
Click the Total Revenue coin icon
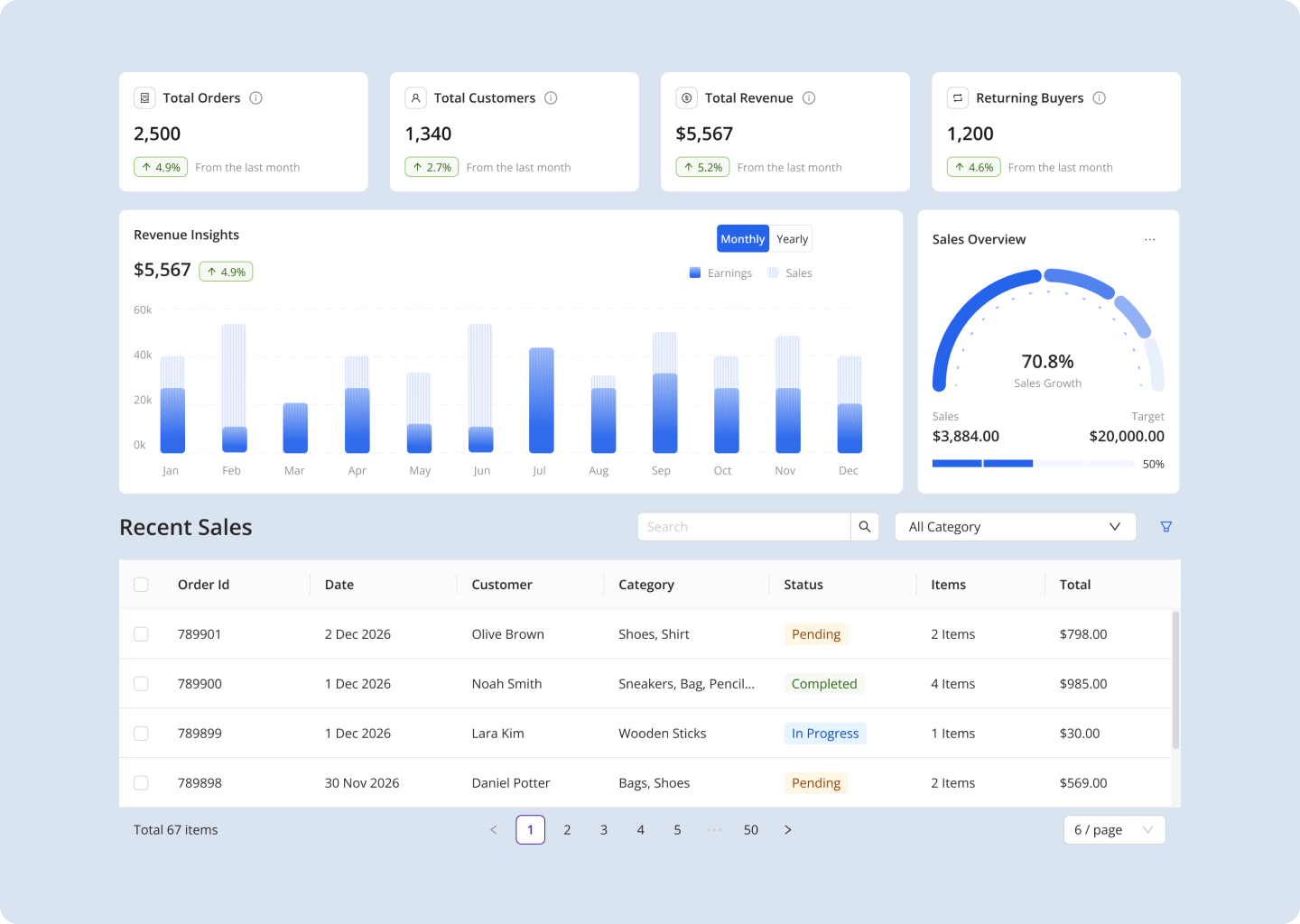[x=687, y=97]
